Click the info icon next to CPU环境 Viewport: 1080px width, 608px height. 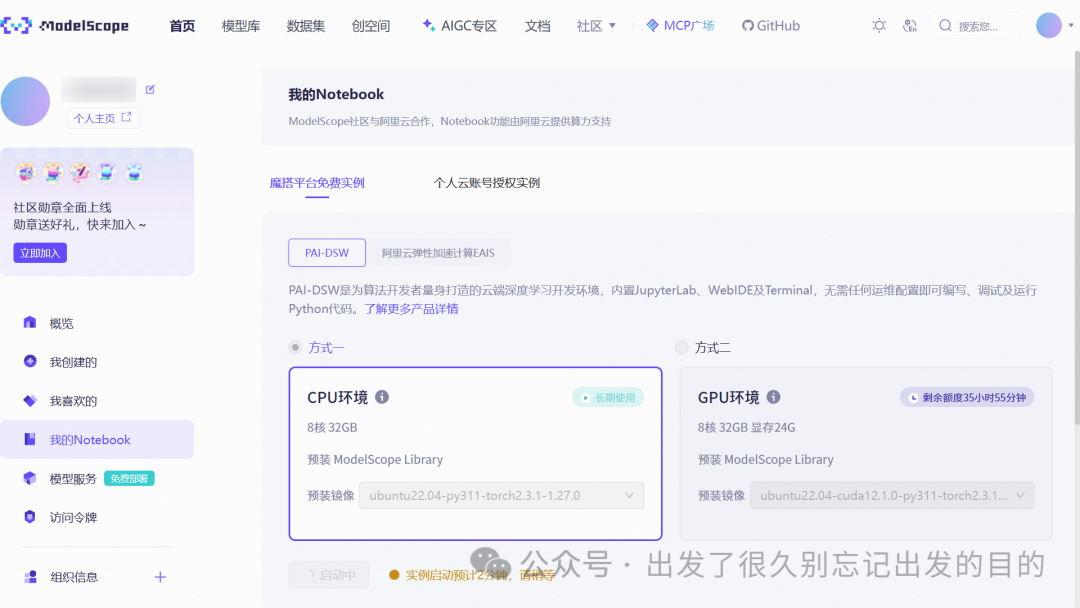tap(382, 397)
